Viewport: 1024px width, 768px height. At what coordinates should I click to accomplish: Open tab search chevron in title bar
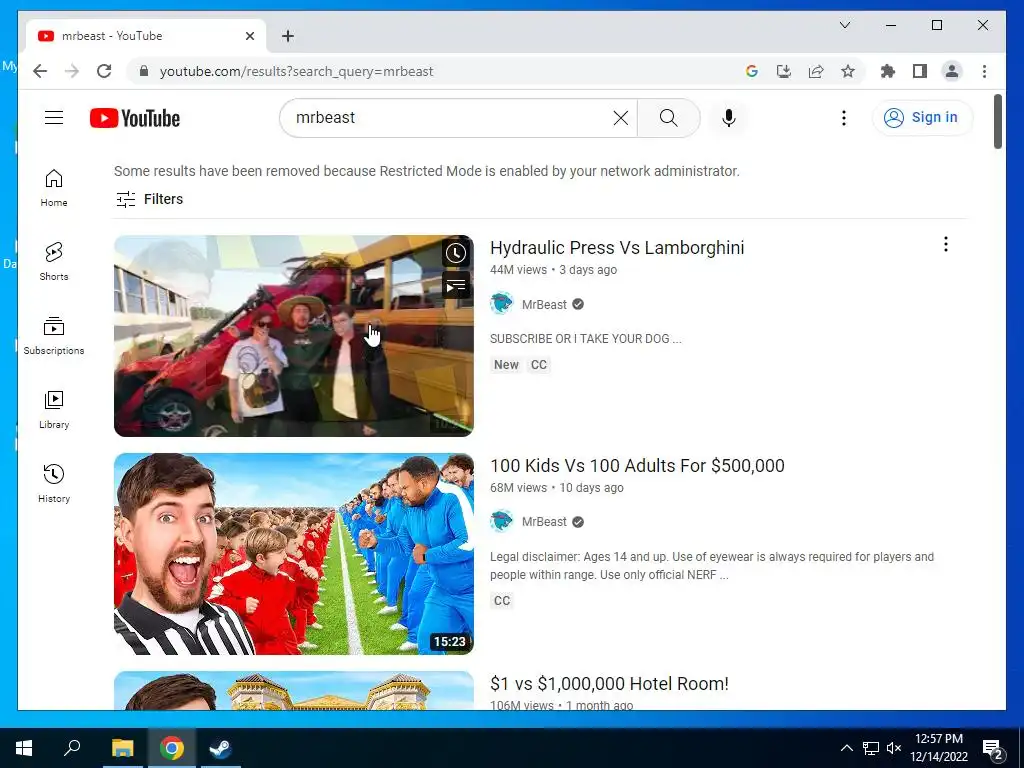click(x=844, y=25)
